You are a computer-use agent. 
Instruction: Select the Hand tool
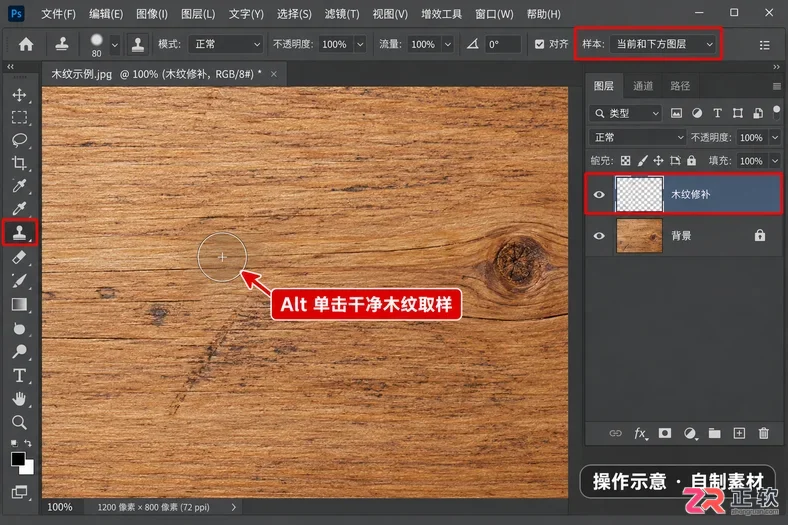click(19, 399)
